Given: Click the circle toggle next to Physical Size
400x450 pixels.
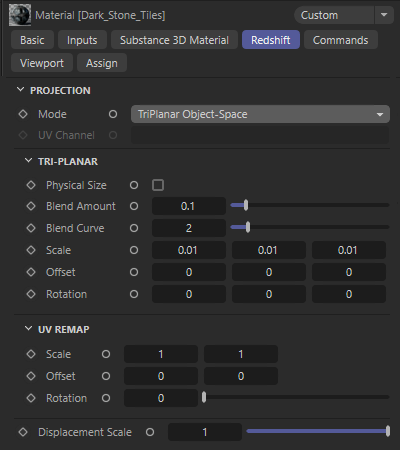Looking at the screenshot, I should 134,185.
